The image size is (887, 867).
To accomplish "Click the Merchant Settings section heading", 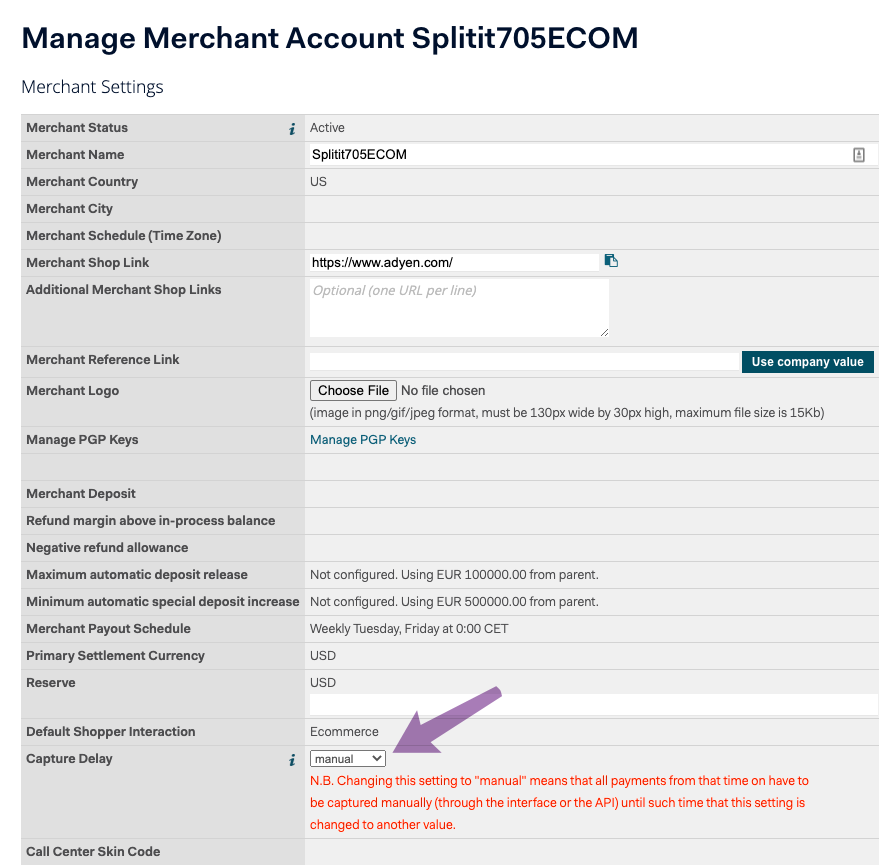I will [92, 87].
